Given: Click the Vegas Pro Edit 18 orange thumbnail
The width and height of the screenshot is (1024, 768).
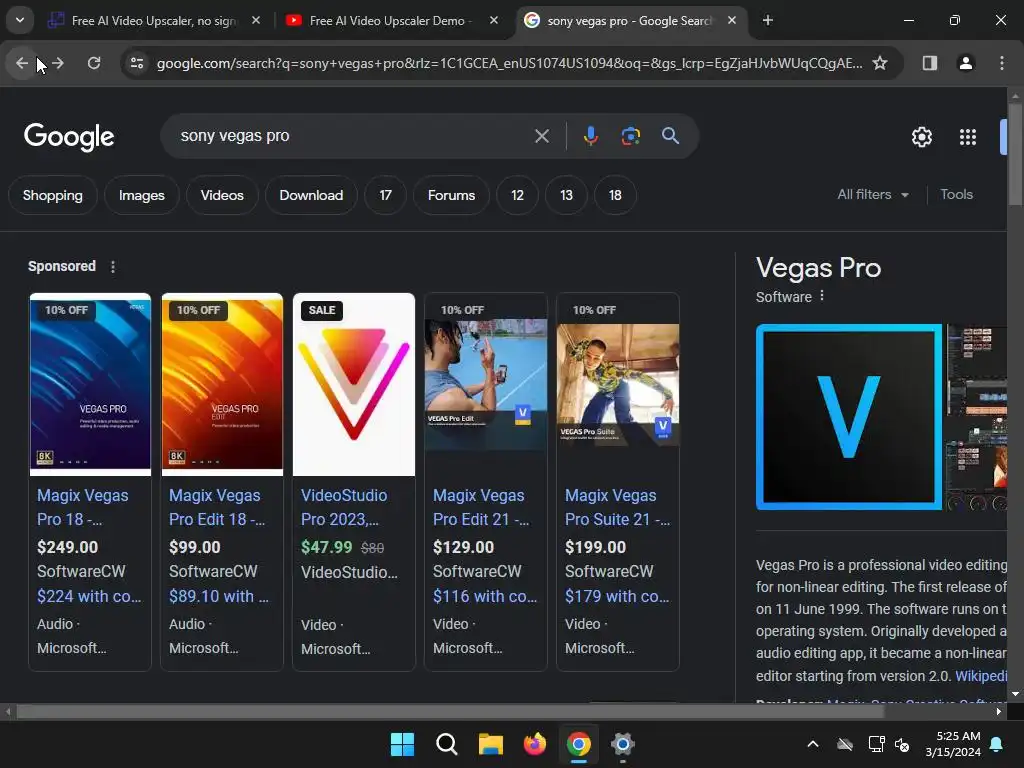Looking at the screenshot, I should pos(222,385).
